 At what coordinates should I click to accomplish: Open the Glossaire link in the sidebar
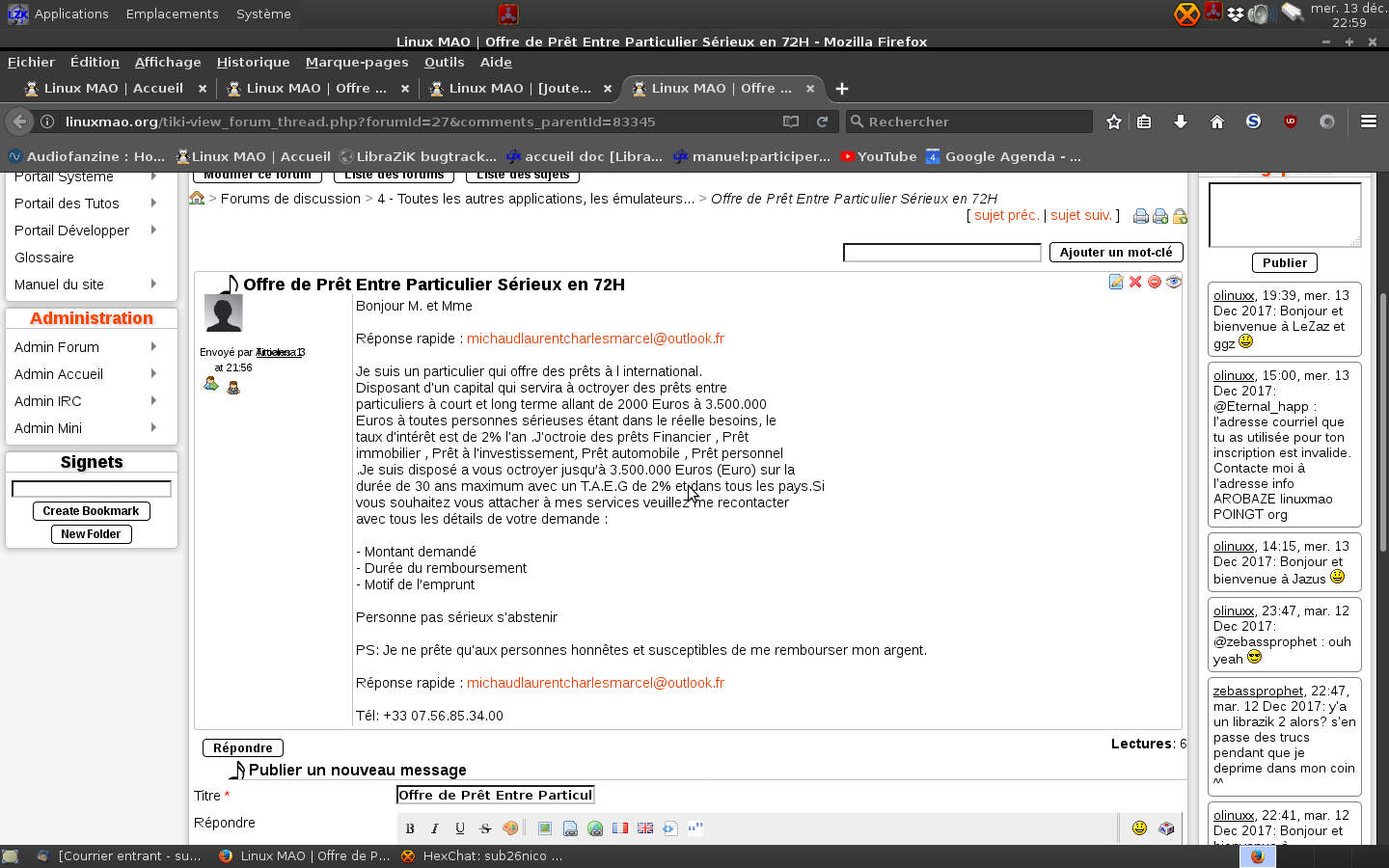click(44, 258)
